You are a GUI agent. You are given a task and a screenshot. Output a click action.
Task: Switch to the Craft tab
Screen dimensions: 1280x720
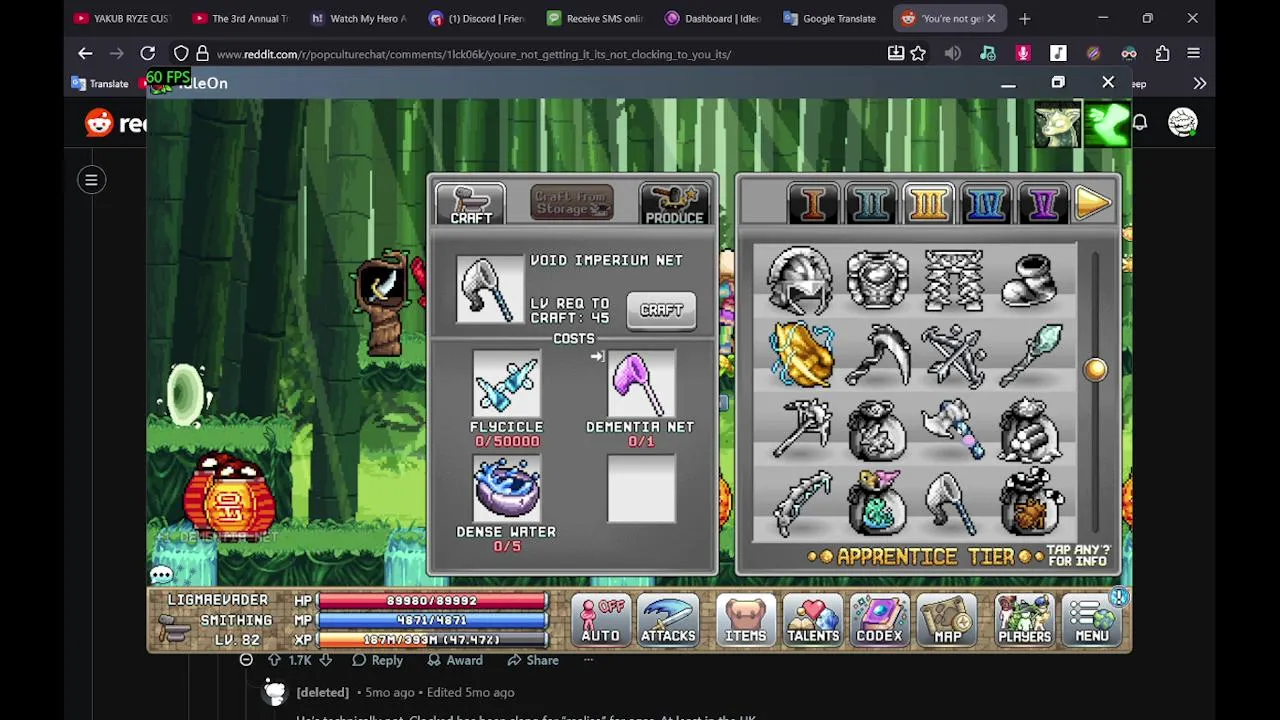pyautogui.click(x=471, y=204)
